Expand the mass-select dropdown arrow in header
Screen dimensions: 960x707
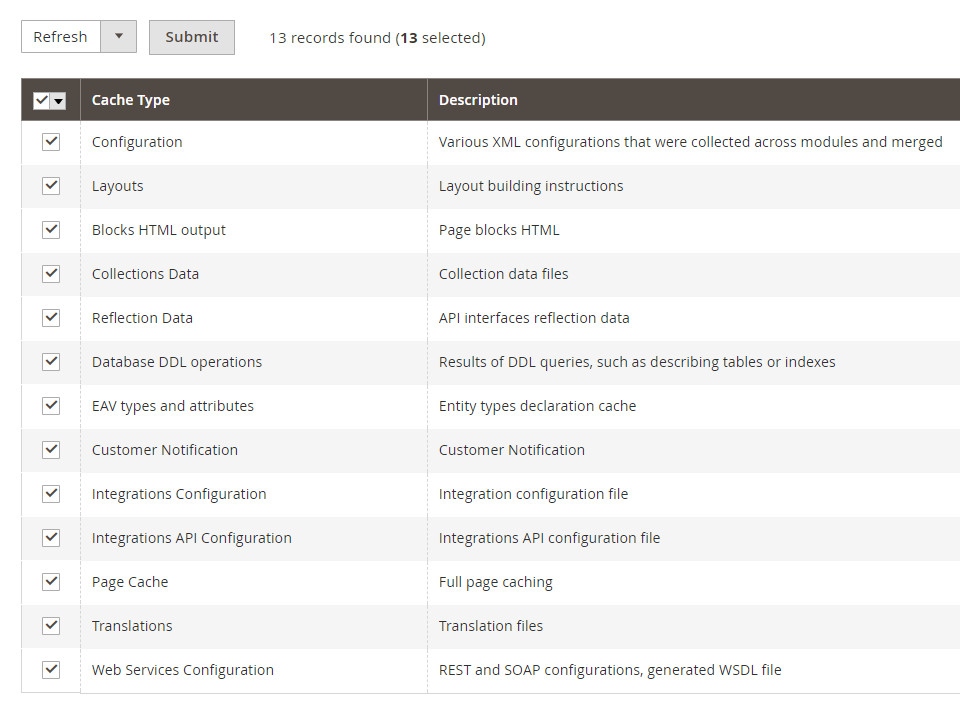coord(59,101)
